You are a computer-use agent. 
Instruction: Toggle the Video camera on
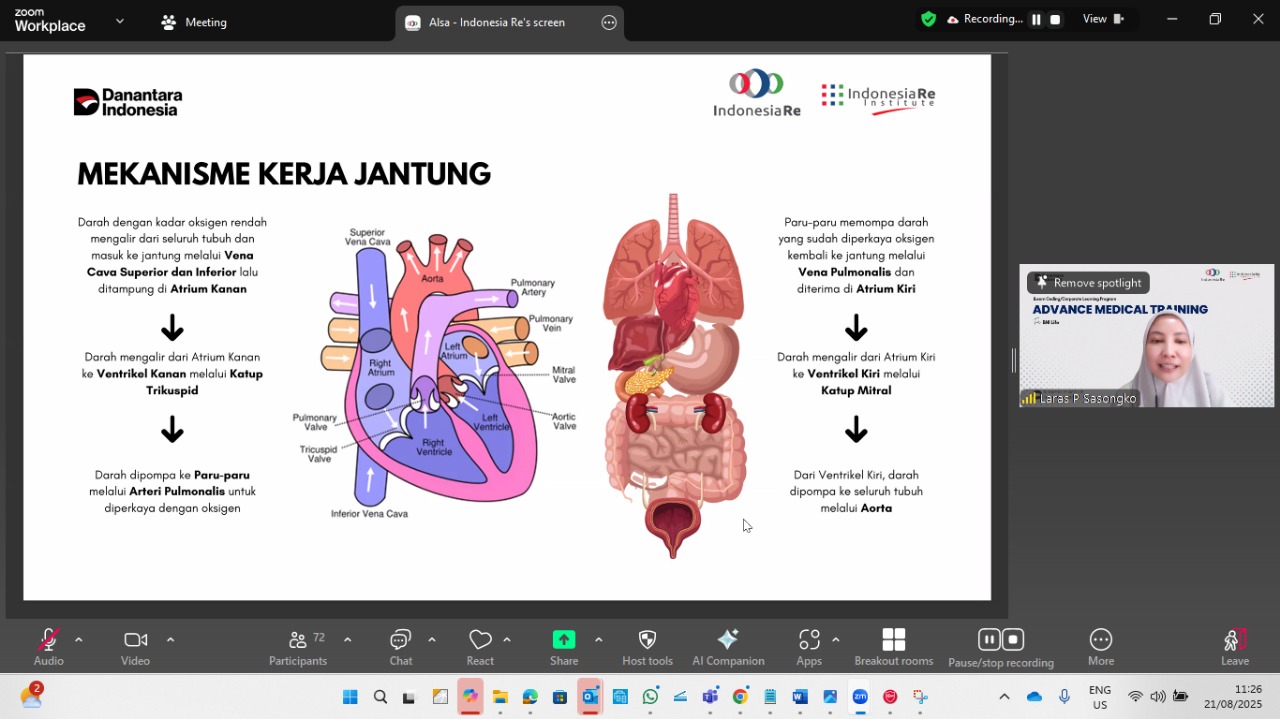click(x=135, y=640)
